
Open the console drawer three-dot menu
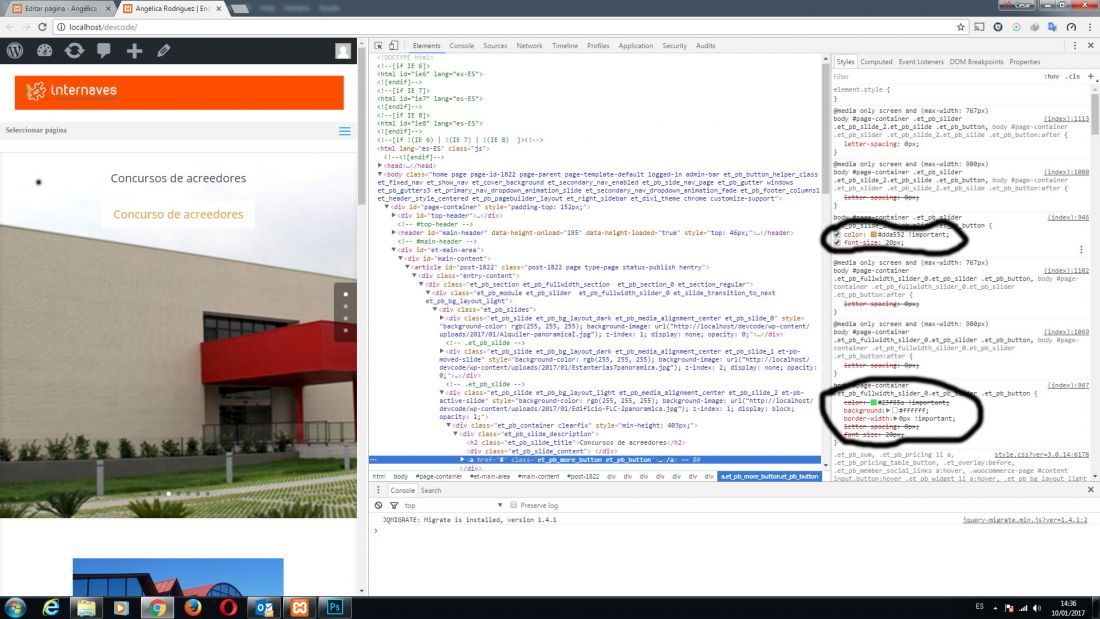pyautogui.click(x=378, y=490)
